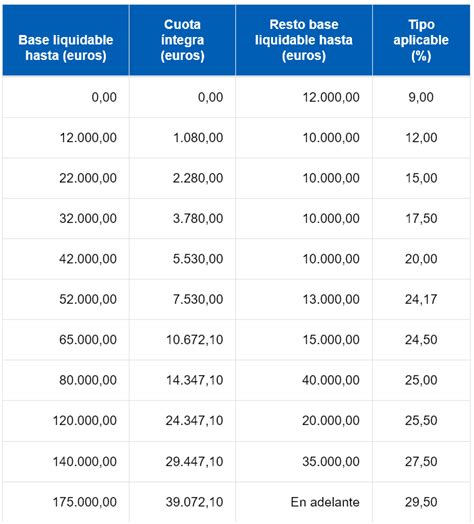This screenshot has width=474, height=524.
Task: Click the 'En adelante' cell
Action: pyautogui.click(x=304, y=502)
